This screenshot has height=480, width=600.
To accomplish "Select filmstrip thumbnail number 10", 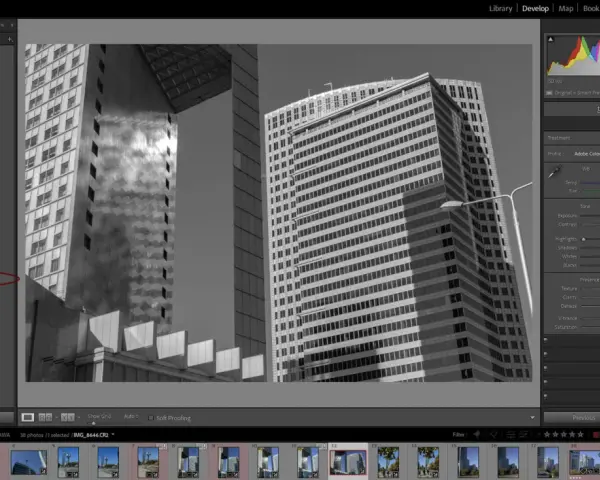I will pyautogui.click(x=268, y=462).
